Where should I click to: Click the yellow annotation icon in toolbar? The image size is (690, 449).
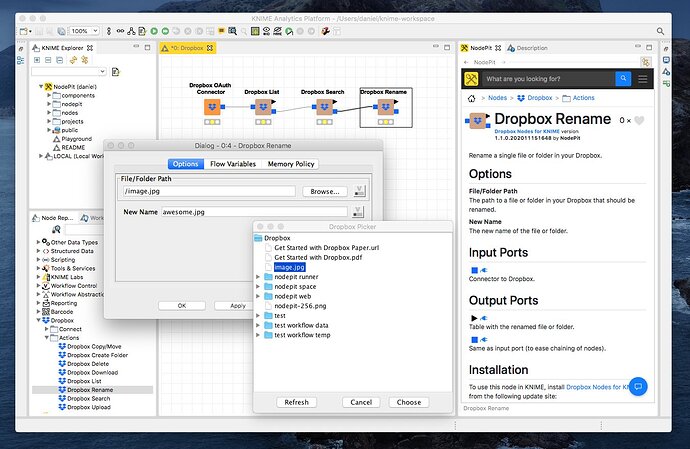221,31
